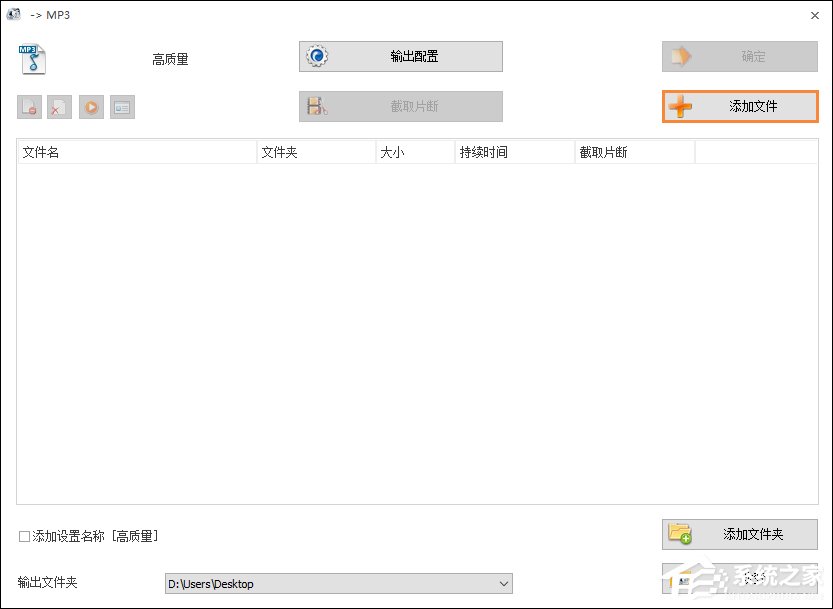Open the media file info icon

tap(122, 107)
